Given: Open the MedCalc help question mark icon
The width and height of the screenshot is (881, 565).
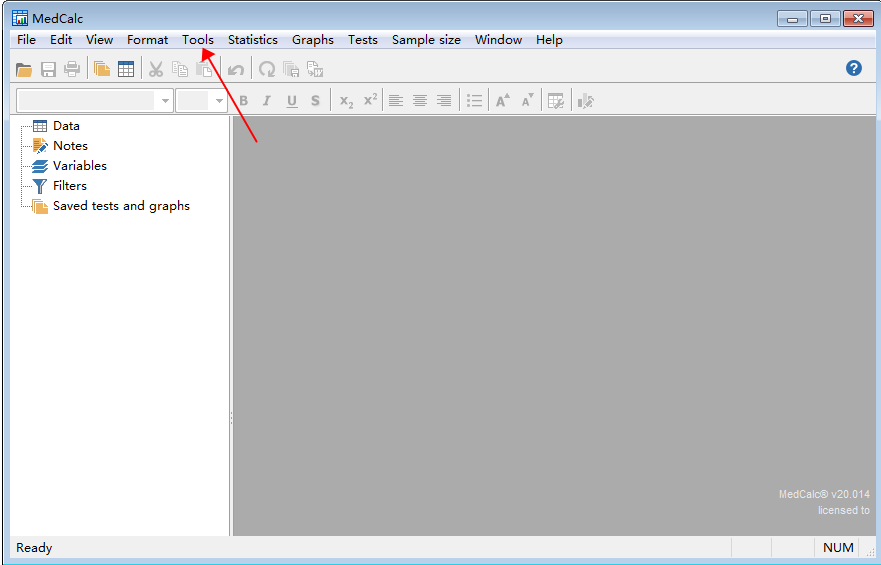Looking at the screenshot, I should pyautogui.click(x=853, y=69).
